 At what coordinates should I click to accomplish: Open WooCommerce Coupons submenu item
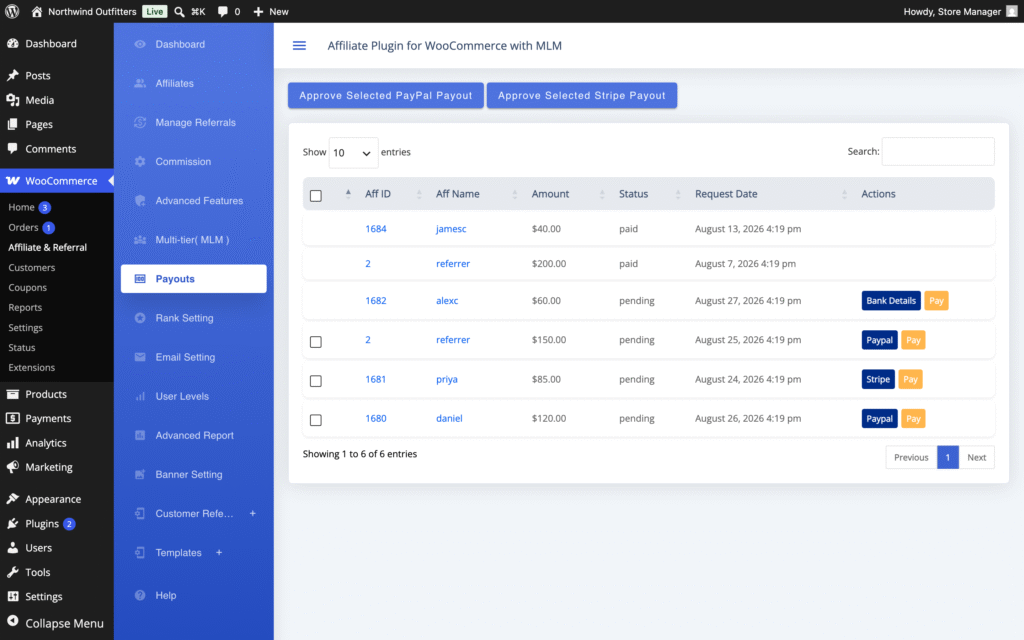click(x=27, y=287)
